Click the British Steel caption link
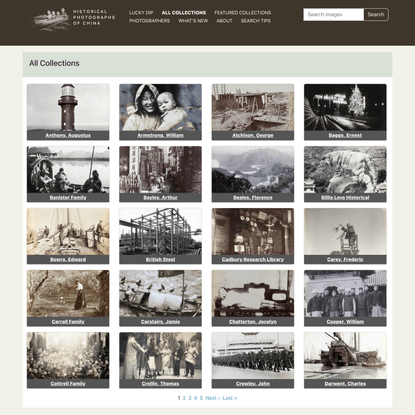Screen dimensions: 415x415 160,259
